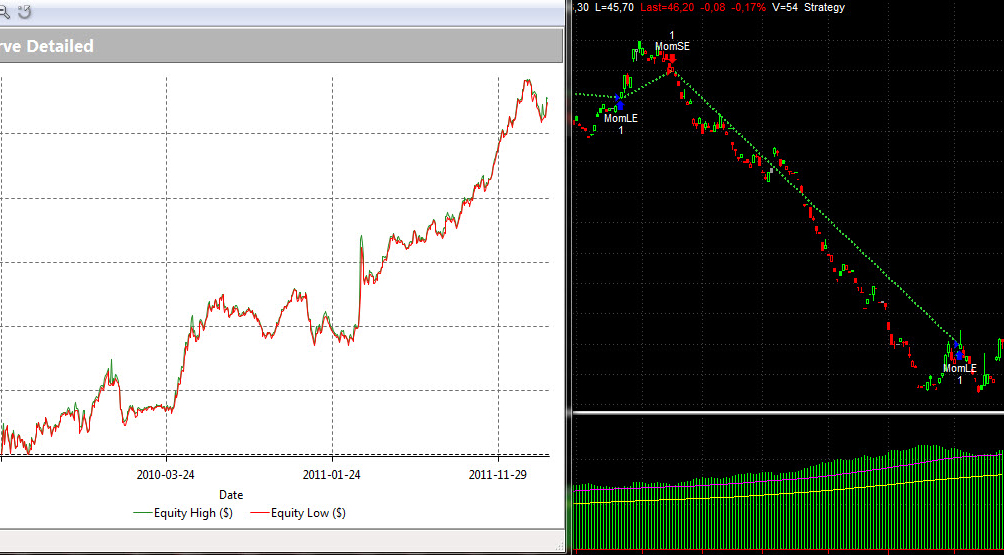The height and width of the screenshot is (555, 1004).
Task: Click the 'Strategy' label in chart status line
Action: tap(824, 7)
